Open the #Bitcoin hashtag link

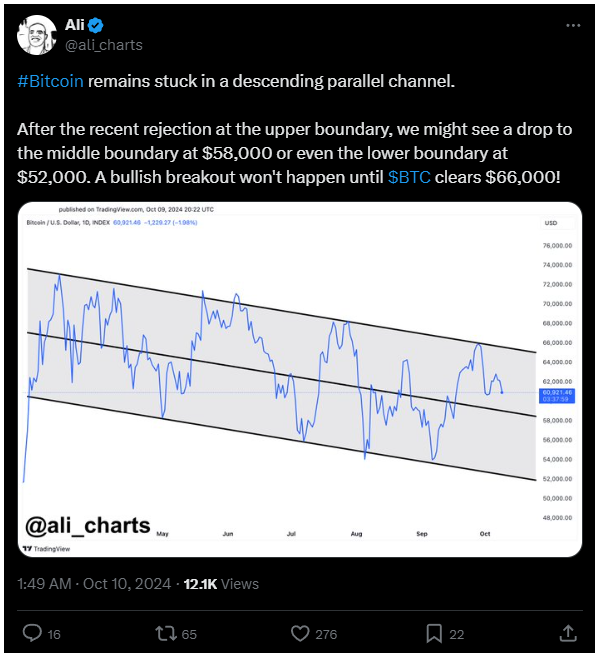50,81
